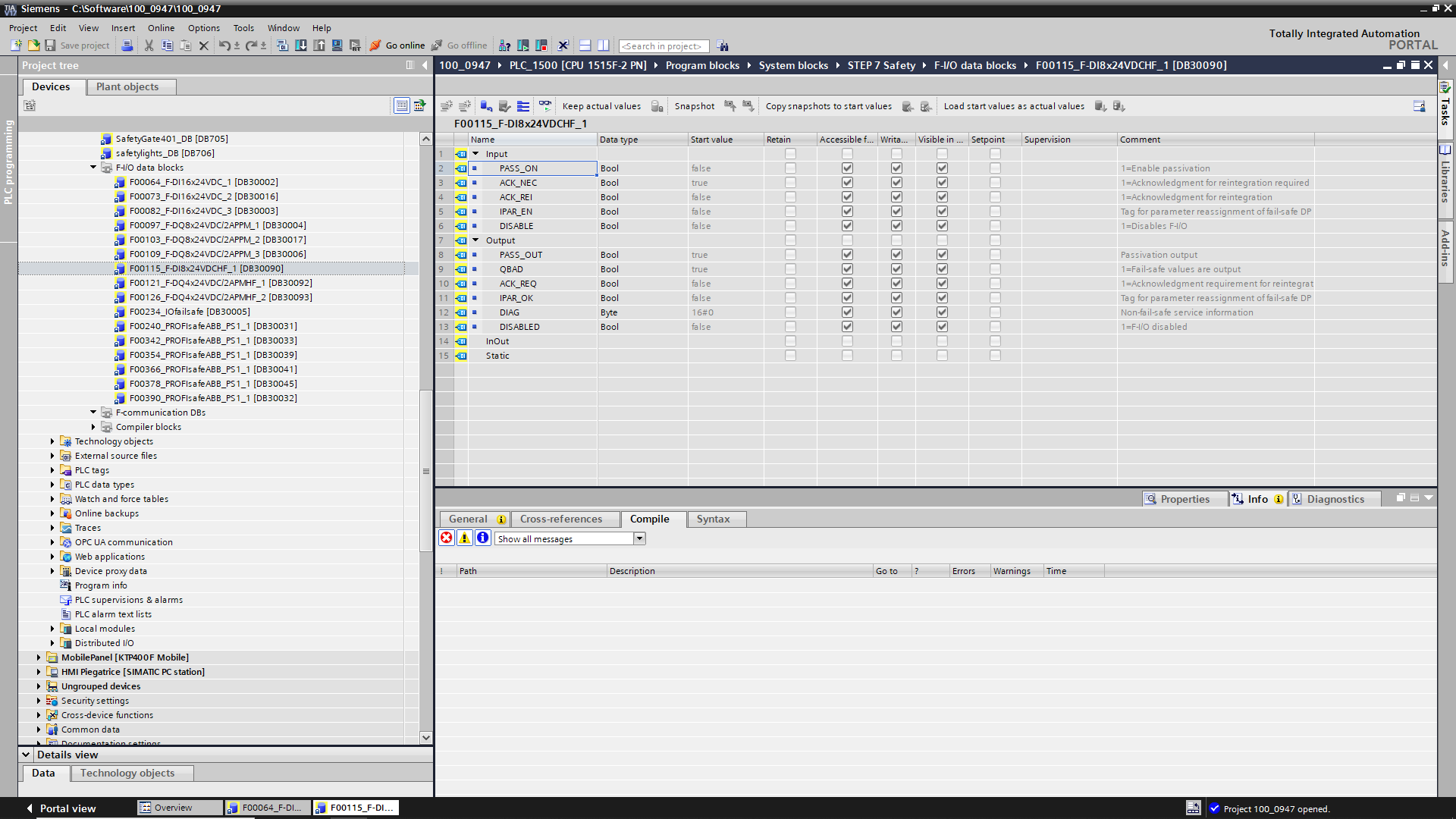
Task: Select F00121_F-DQ4x24VDC/2APMHF_1 [DB30092] in tree
Action: pyautogui.click(x=221, y=283)
